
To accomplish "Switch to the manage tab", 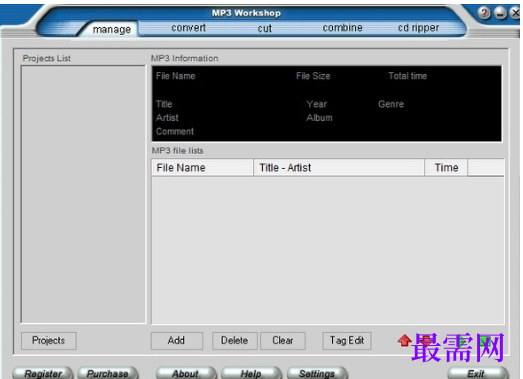I will [x=112, y=29].
